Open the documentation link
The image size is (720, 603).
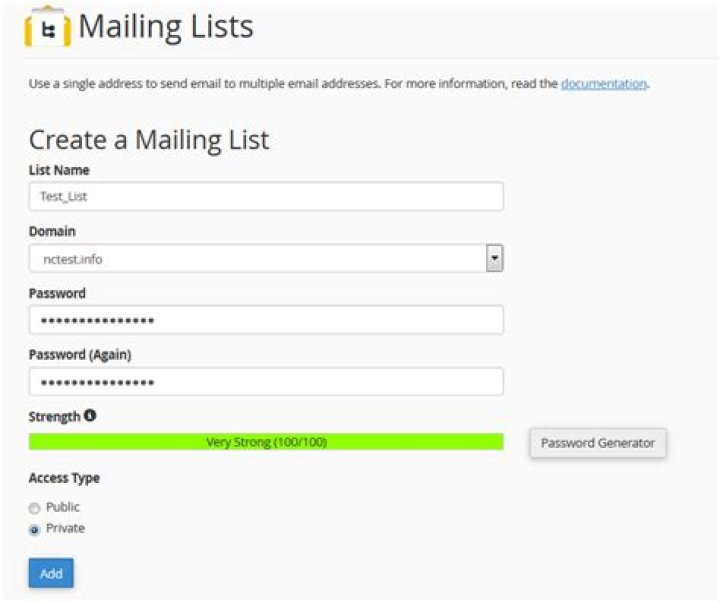pyautogui.click(x=604, y=84)
